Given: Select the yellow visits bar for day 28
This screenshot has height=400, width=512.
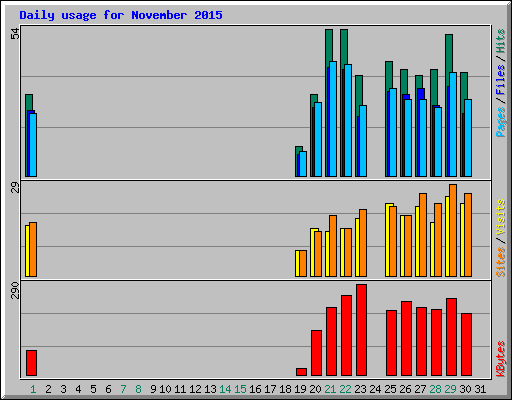Looking at the screenshot, I should [x=432, y=249].
